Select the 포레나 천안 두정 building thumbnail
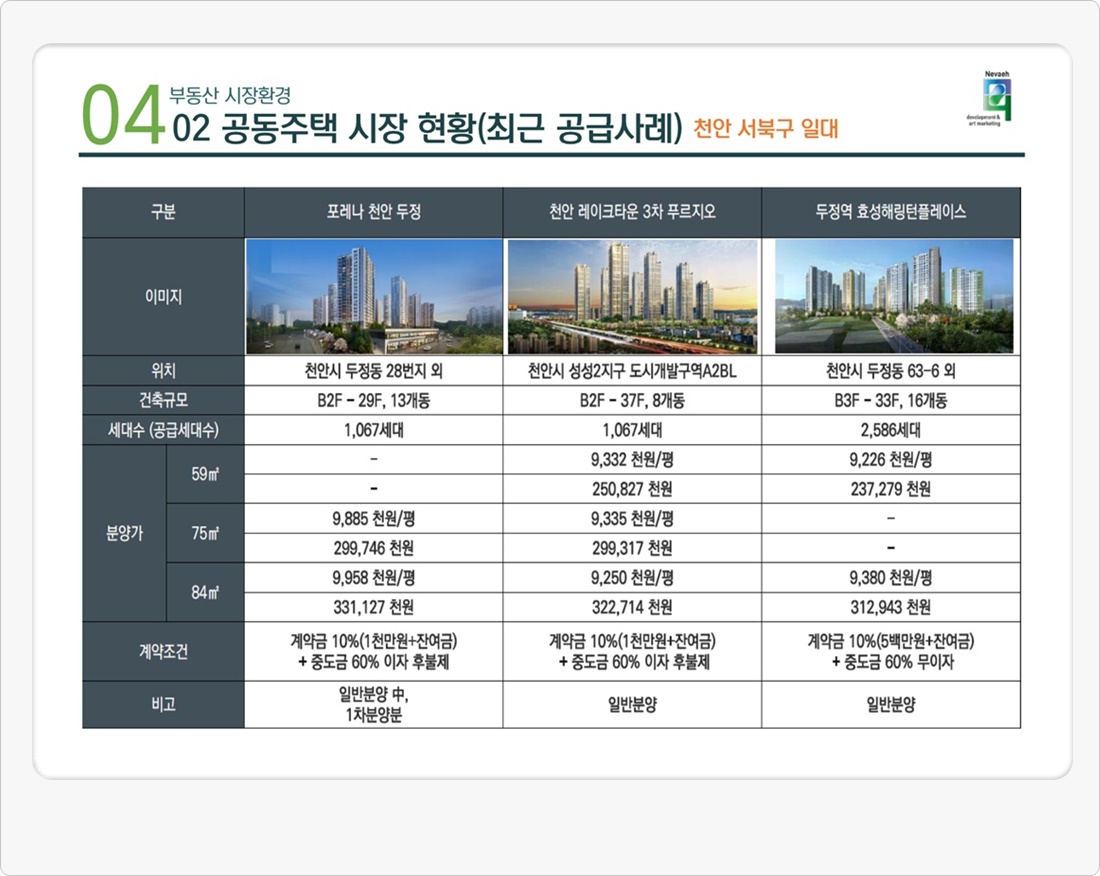 coord(374,296)
